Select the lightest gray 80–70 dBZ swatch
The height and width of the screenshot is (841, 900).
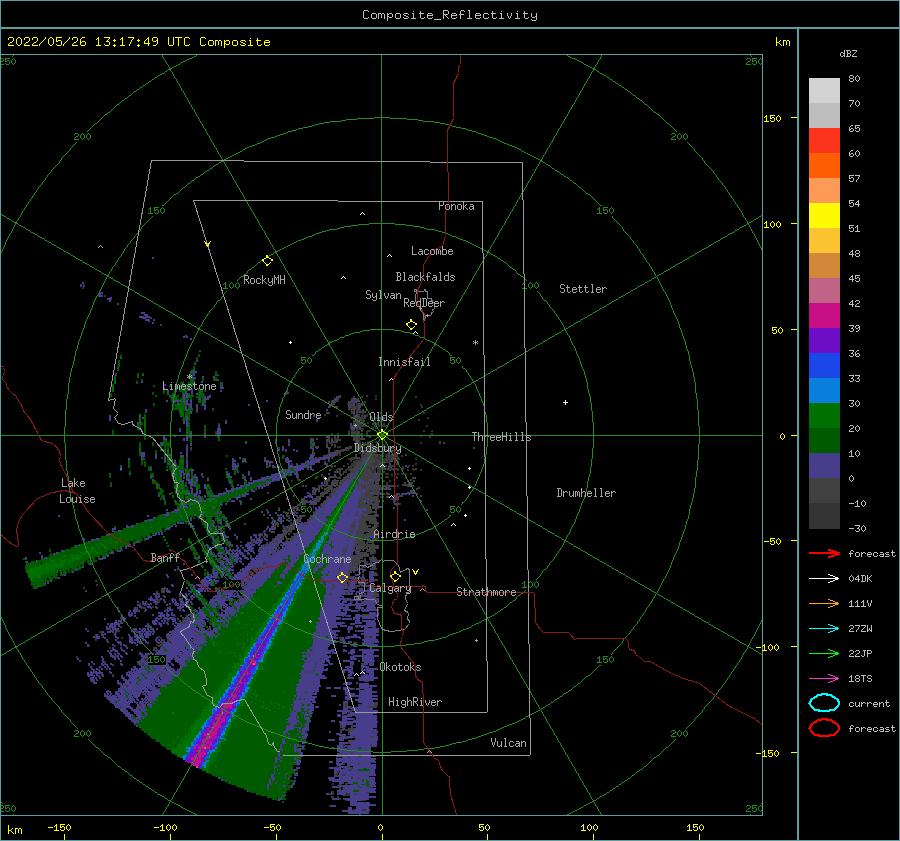(x=824, y=91)
